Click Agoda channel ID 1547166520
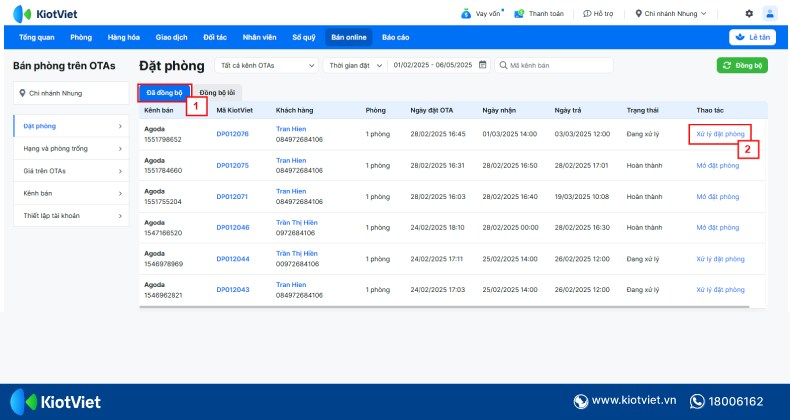Viewport: 790px width, 420px height. [163, 233]
